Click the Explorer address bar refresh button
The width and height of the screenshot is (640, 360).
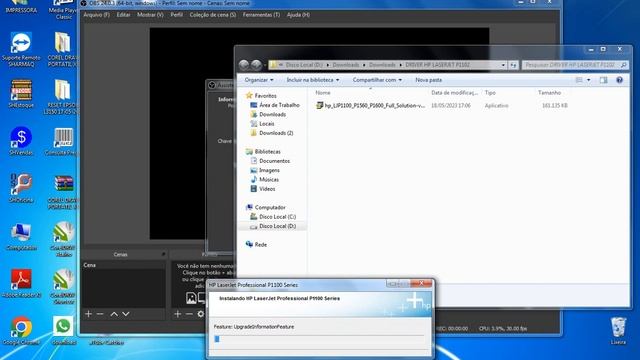click(513, 65)
